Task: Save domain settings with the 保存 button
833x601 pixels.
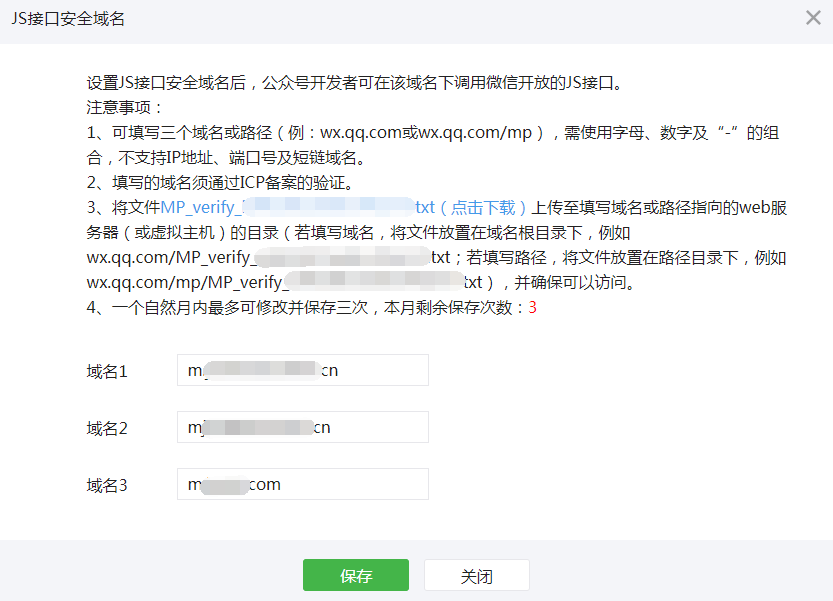Action: (355, 575)
